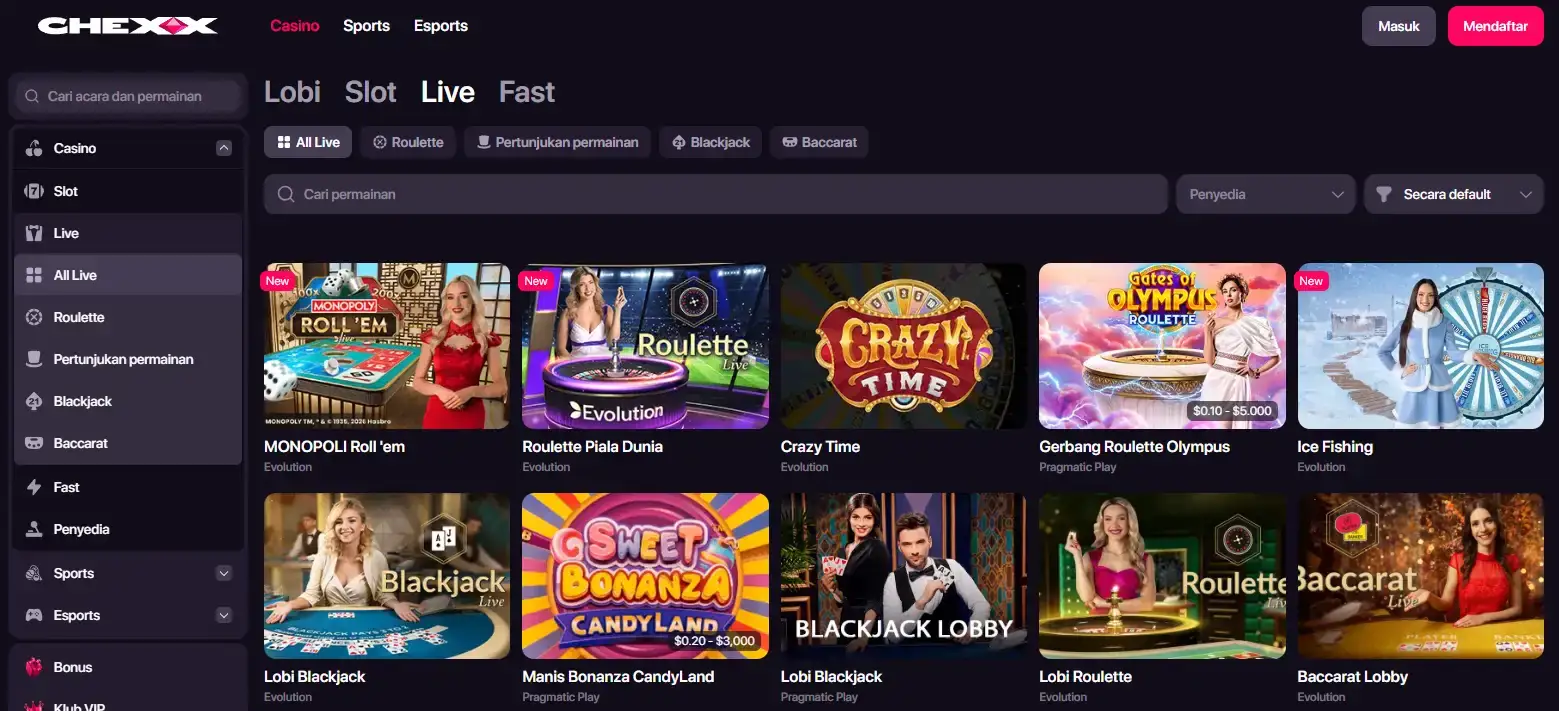This screenshot has width=1559, height=711.
Task: Open the Pragmatic Play BLACKJACK LOBBY thumbnail
Action: click(x=904, y=576)
